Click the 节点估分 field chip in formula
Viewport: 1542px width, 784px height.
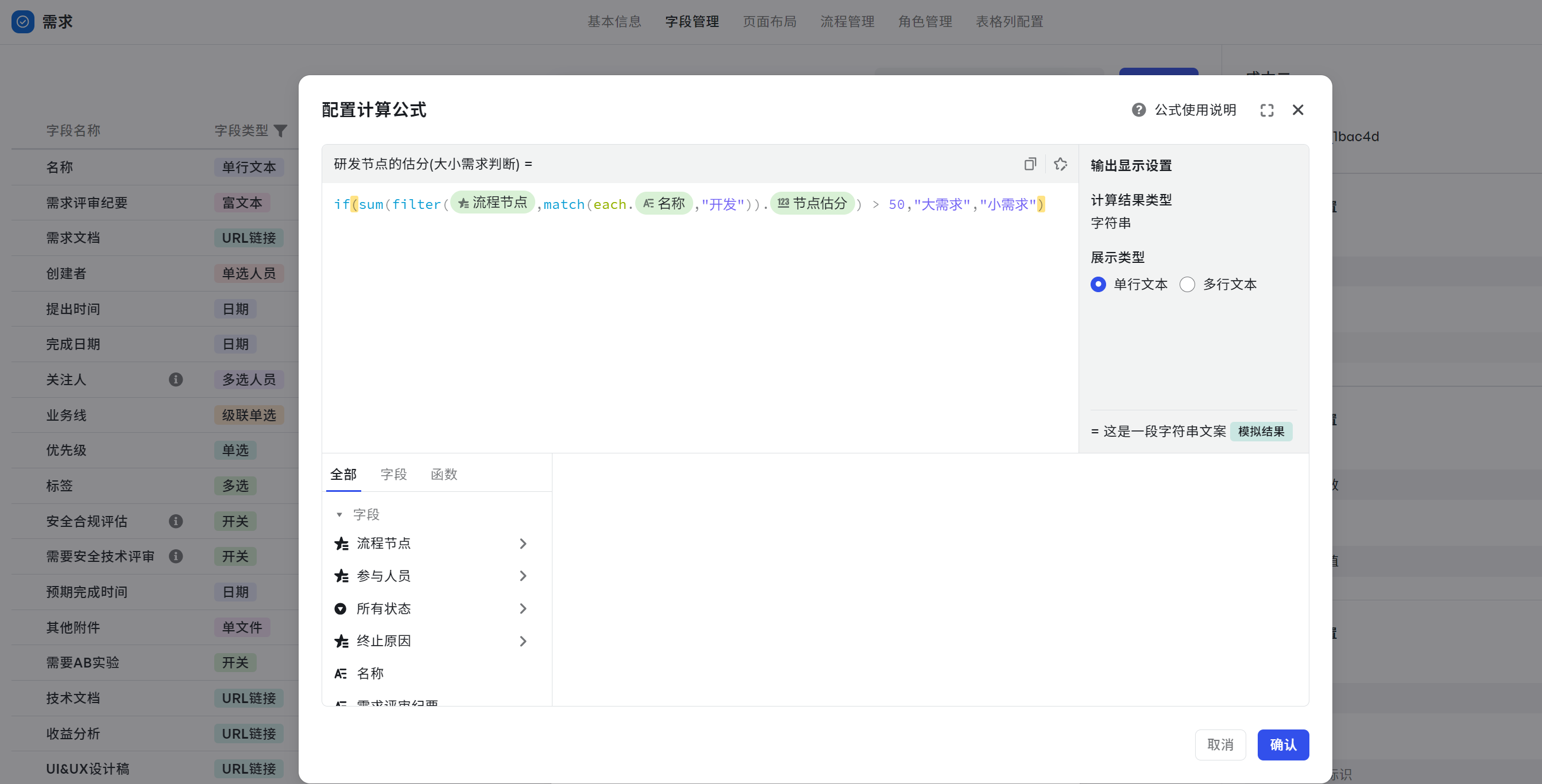pos(811,203)
